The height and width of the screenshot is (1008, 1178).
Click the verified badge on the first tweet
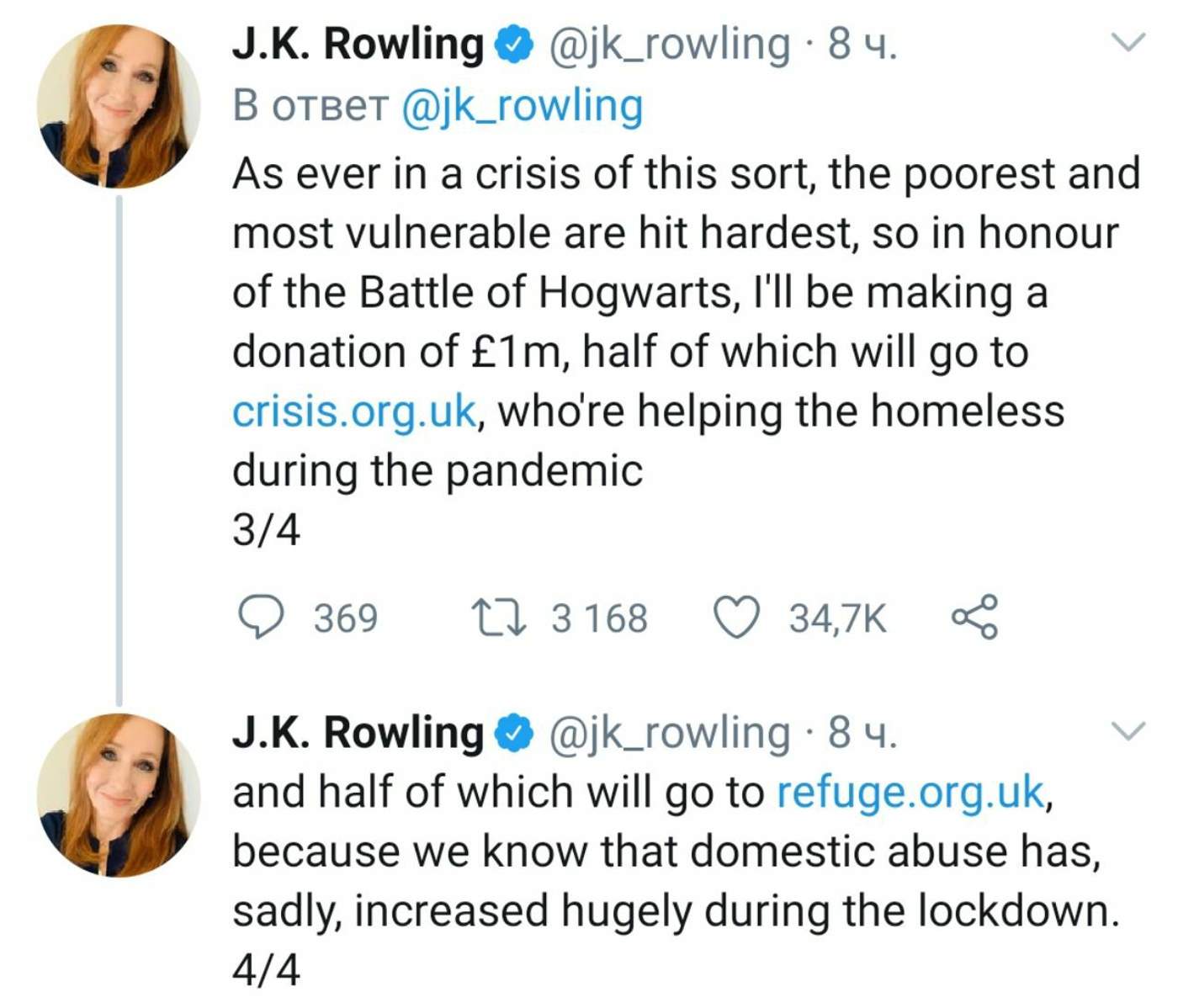click(x=513, y=45)
